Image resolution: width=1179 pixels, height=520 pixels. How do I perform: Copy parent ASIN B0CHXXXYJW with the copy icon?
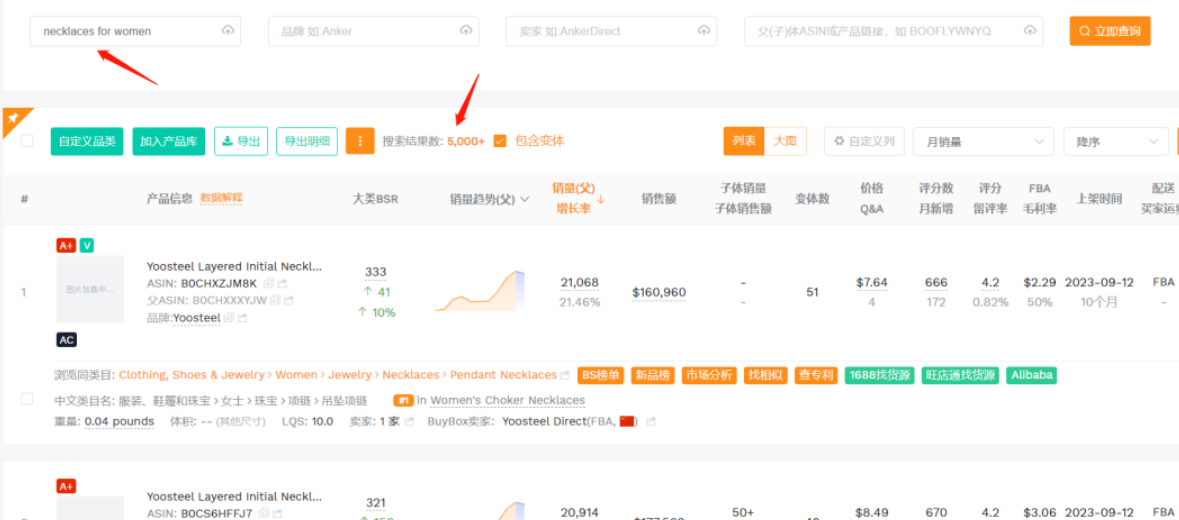coord(275,301)
